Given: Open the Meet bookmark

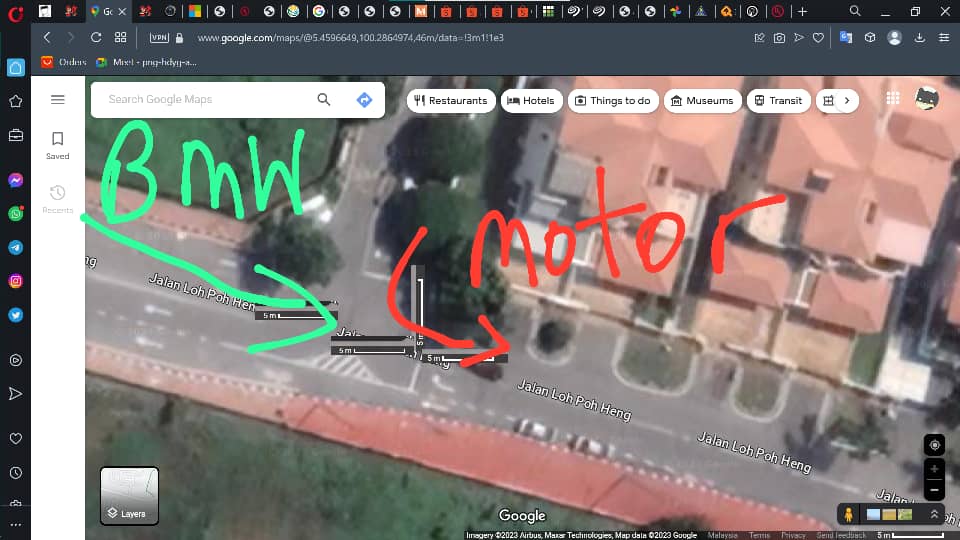Looking at the screenshot, I should [x=146, y=62].
